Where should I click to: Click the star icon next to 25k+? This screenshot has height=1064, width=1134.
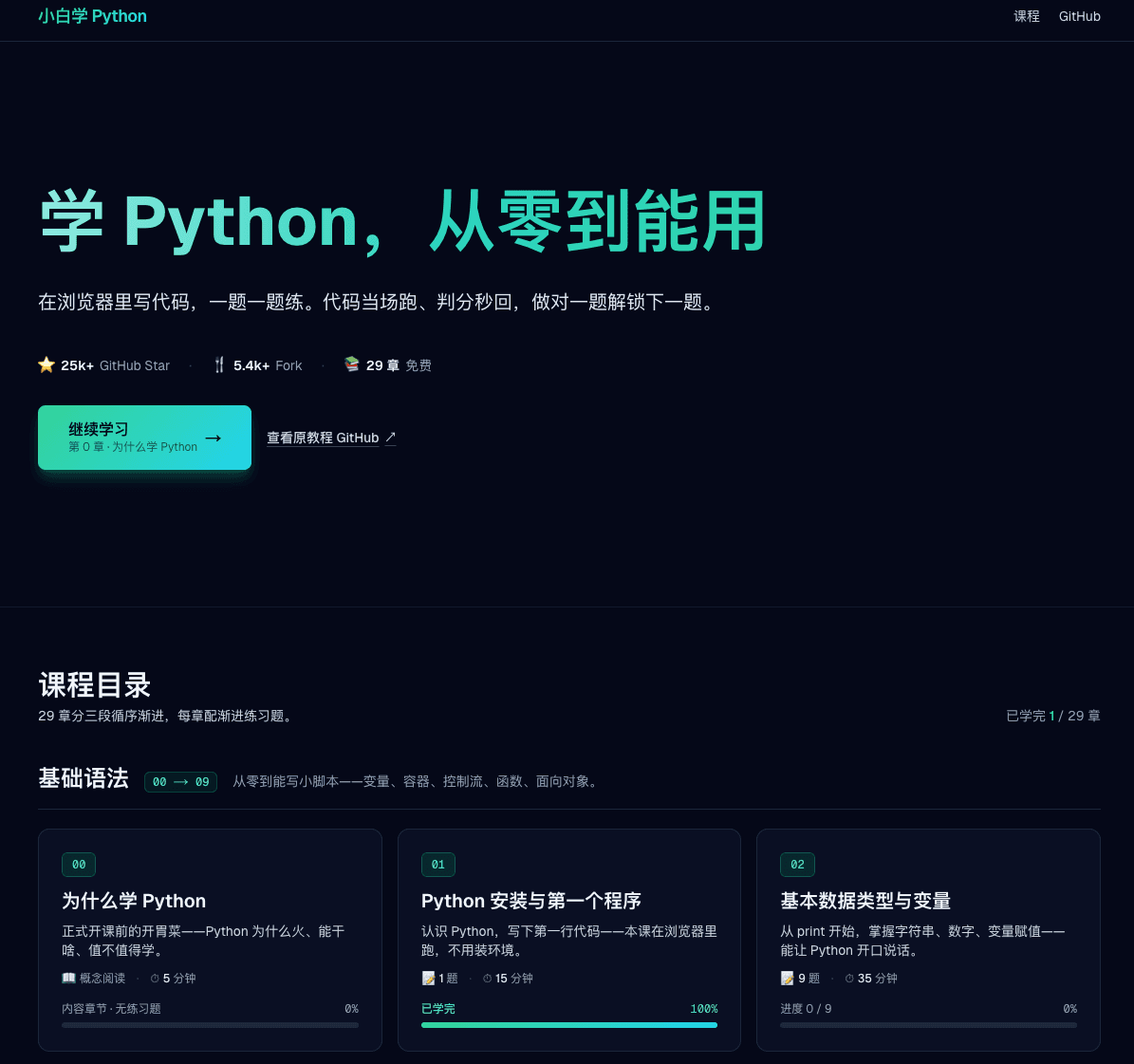pyautogui.click(x=46, y=364)
